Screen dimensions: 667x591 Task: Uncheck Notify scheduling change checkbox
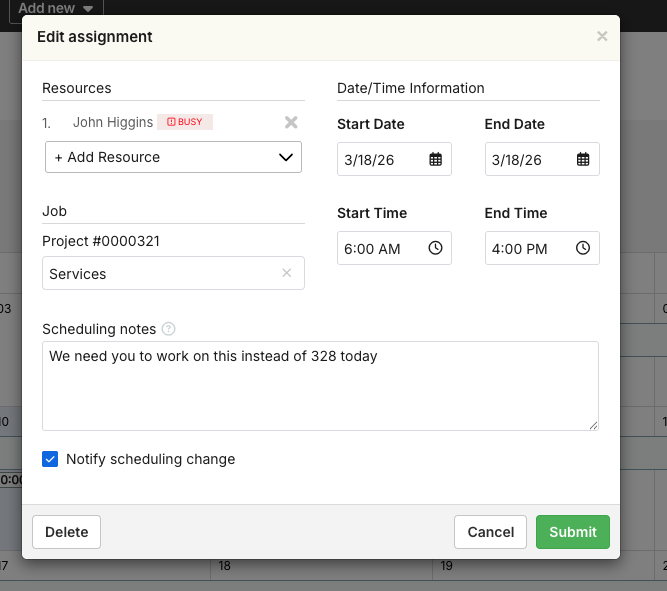pyautogui.click(x=50, y=459)
